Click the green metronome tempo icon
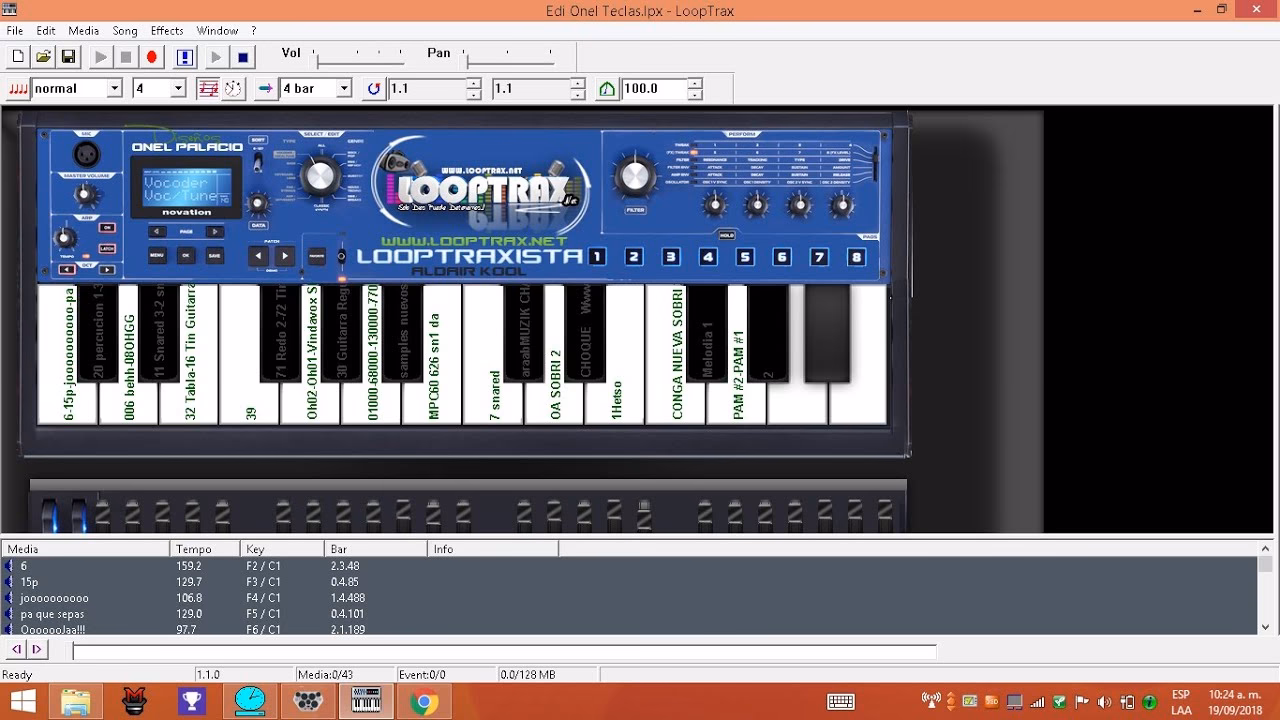Viewport: 1280px width, 720px height. 607,89
